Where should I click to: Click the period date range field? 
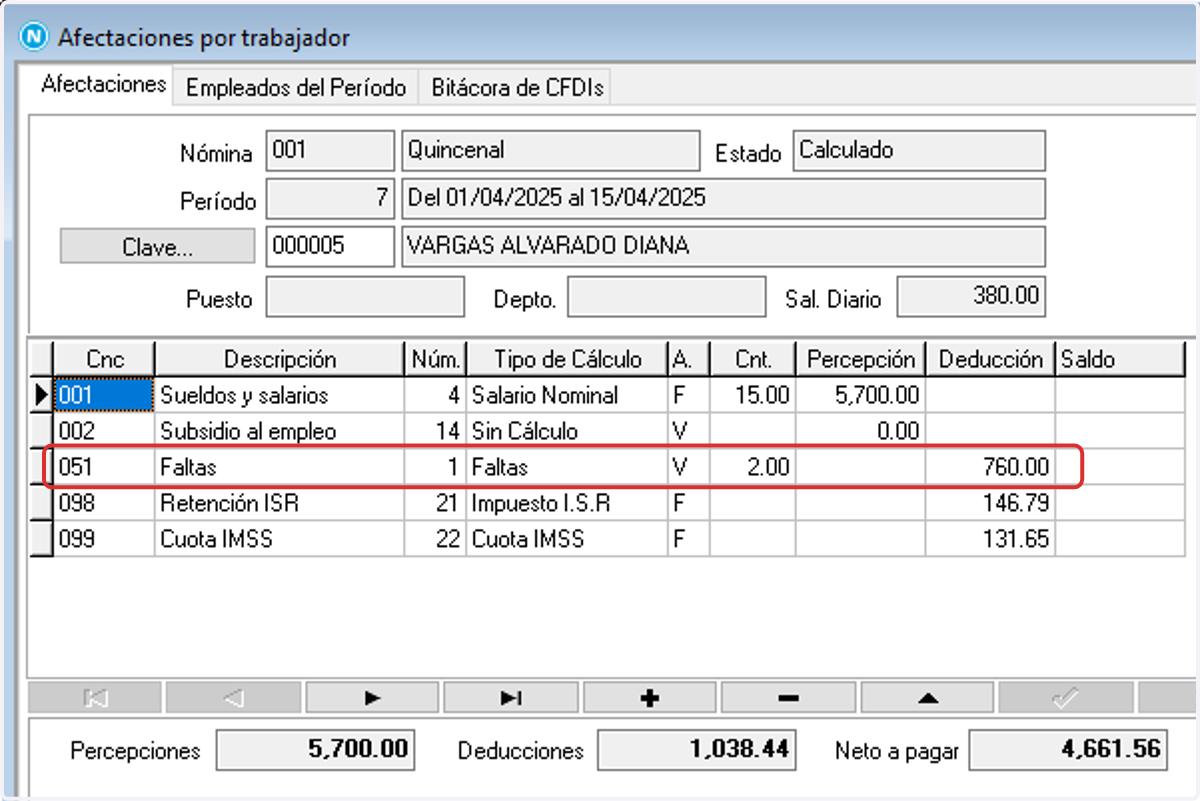tap(723, 198)
